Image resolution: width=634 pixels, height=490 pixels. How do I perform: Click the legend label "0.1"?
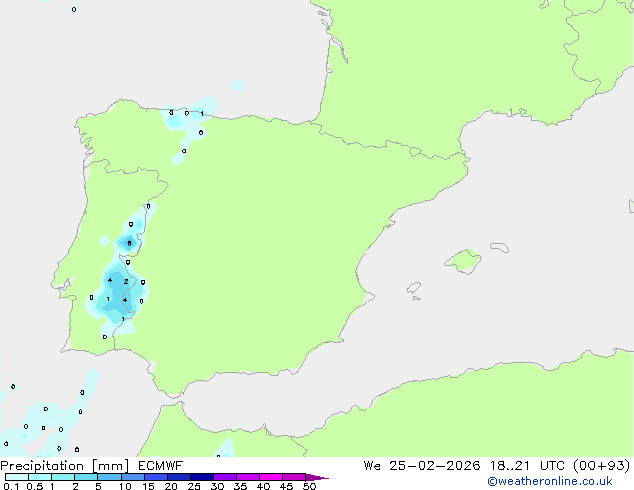coord(11,486)
